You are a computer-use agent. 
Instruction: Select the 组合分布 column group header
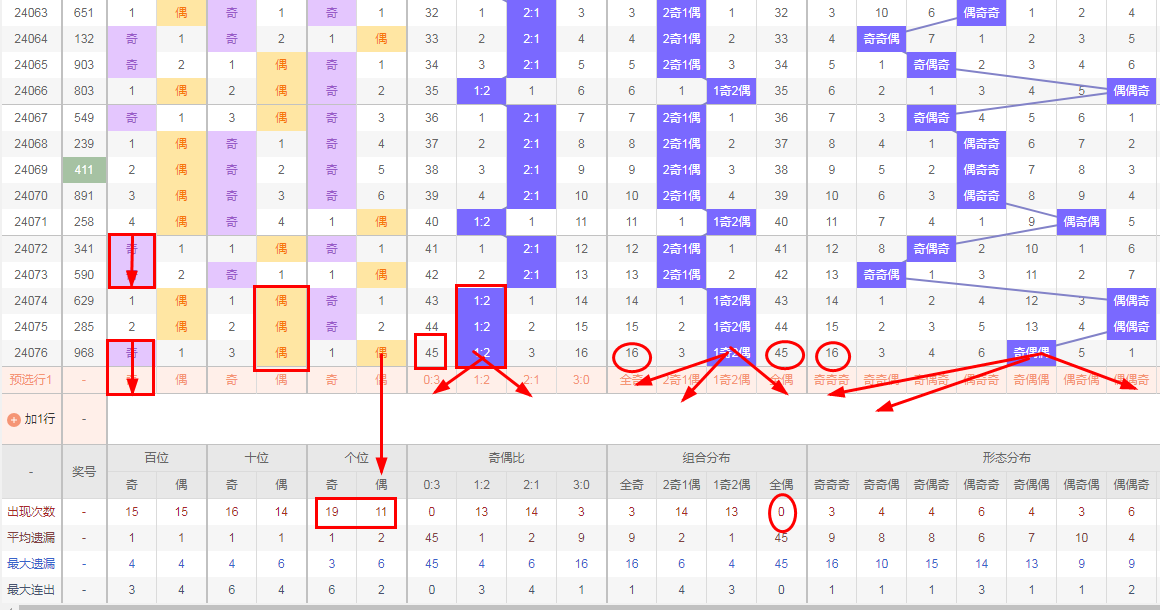[x=706, y=458]
